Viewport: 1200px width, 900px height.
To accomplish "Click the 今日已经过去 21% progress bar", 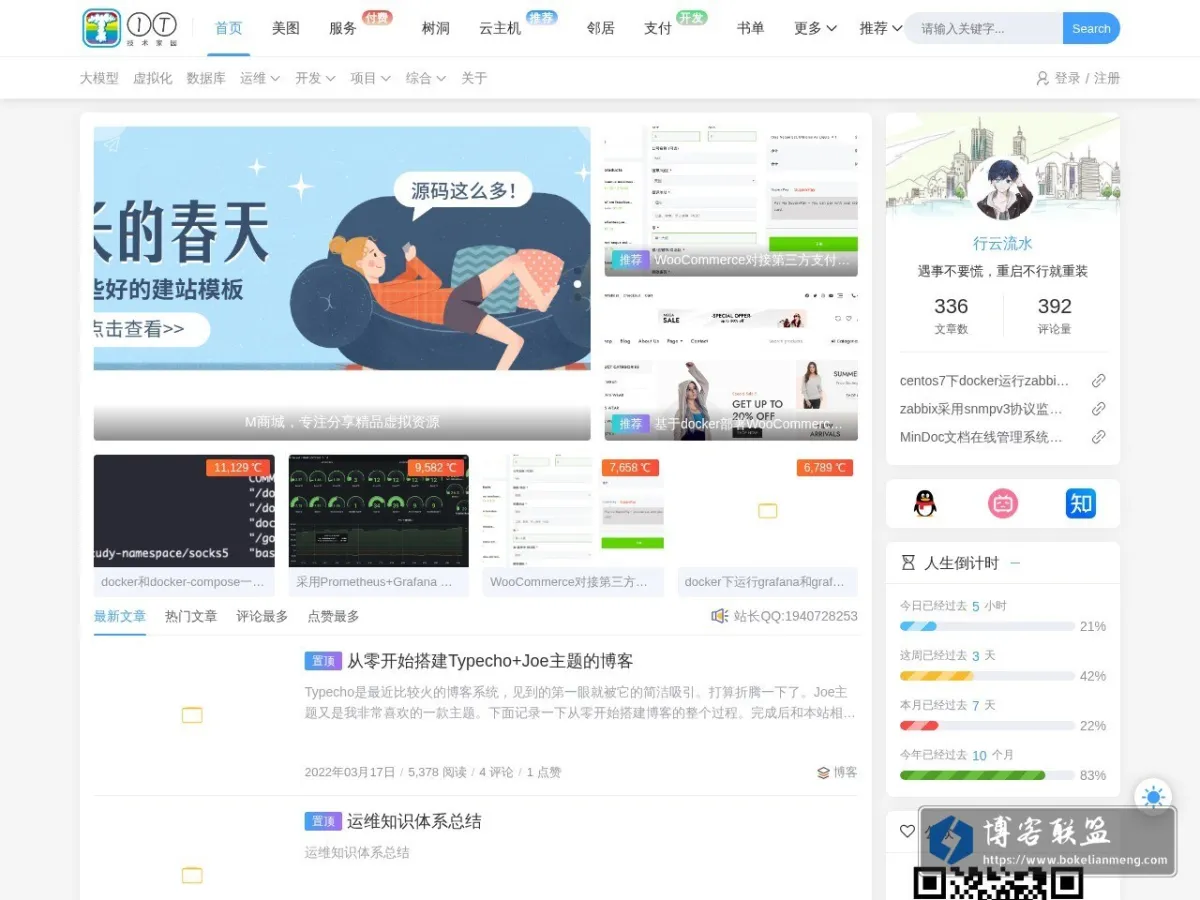I will pos(987,626).
